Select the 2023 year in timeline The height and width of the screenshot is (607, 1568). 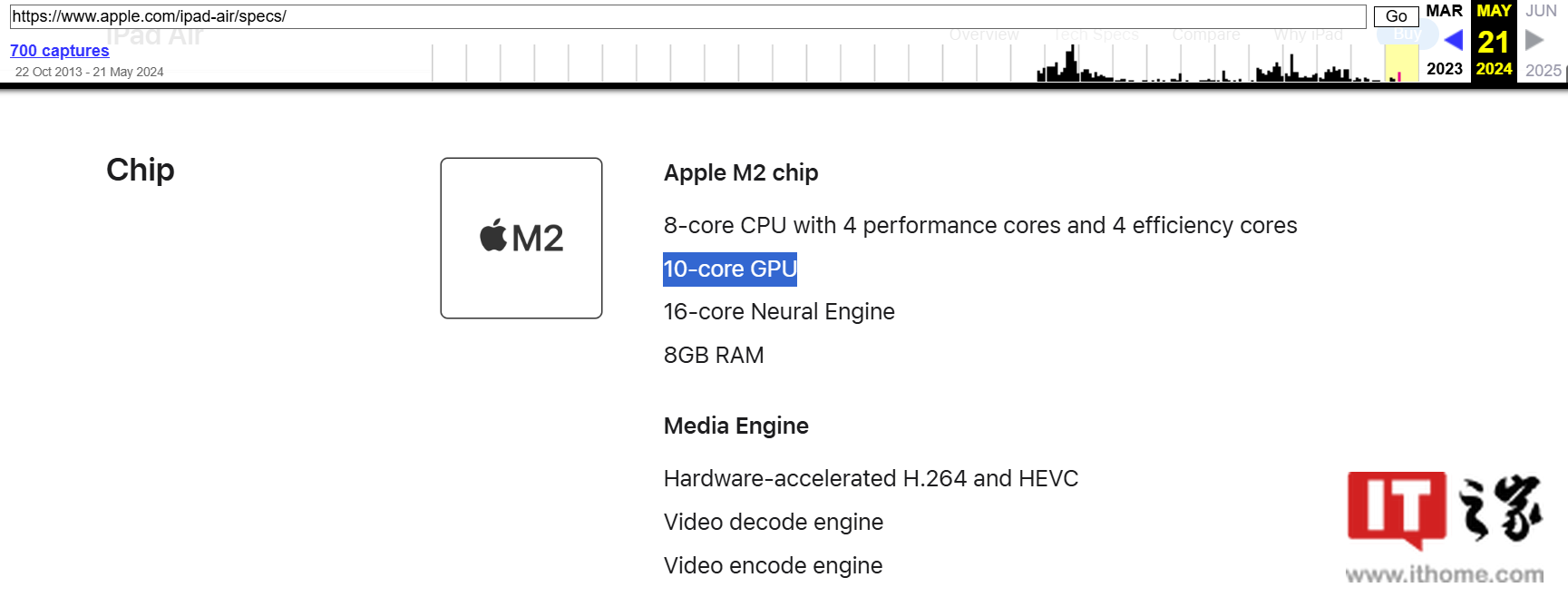[x=1444, y=69]
